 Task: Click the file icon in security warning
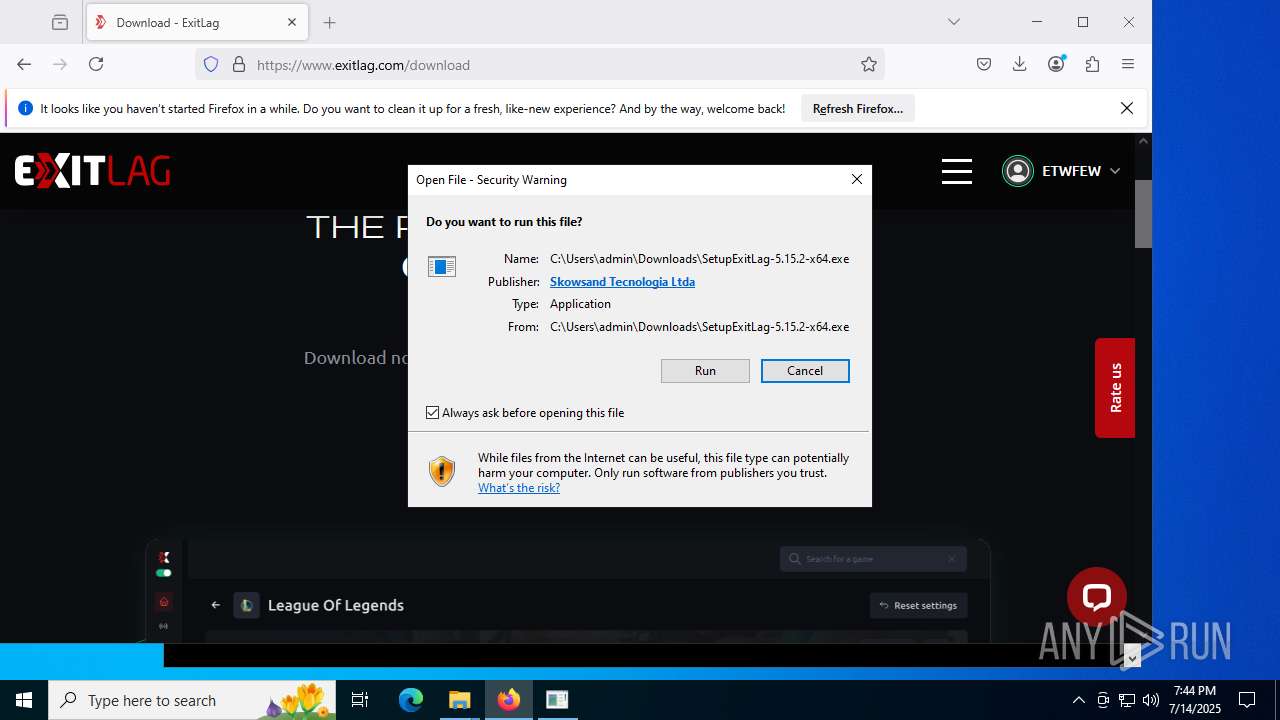[442, 266]
